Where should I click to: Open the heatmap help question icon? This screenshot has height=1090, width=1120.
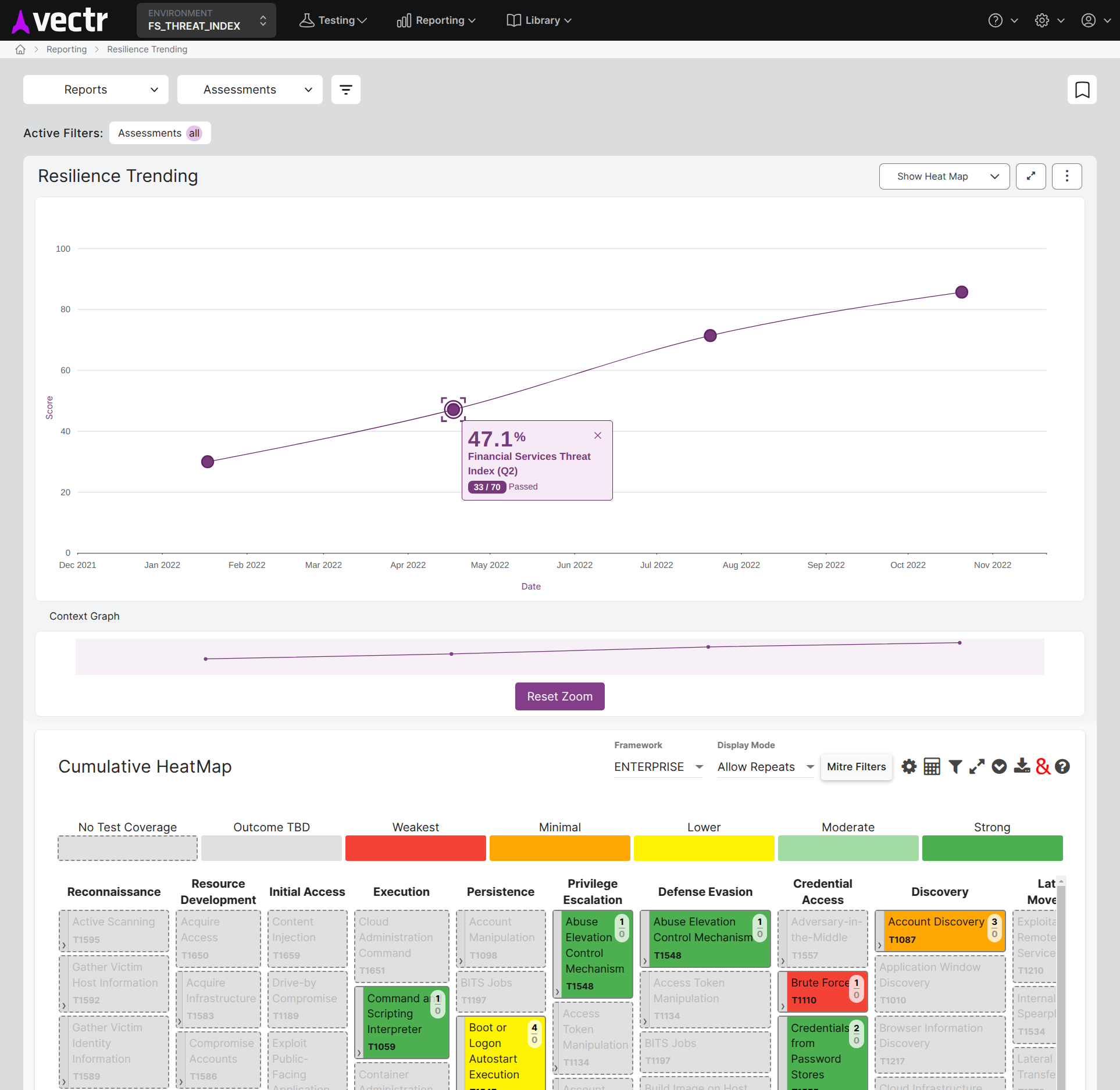pos(1062,767)
